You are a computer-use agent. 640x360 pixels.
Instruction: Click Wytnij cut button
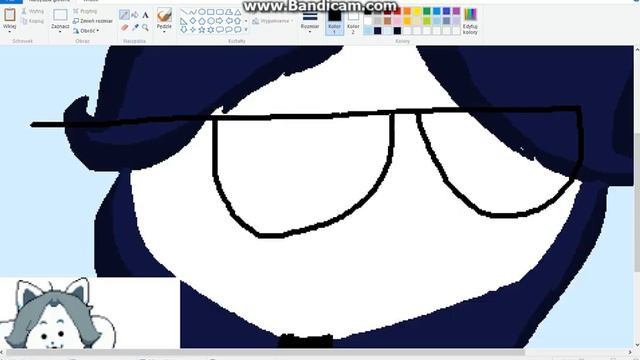click(x=33, y=11)
